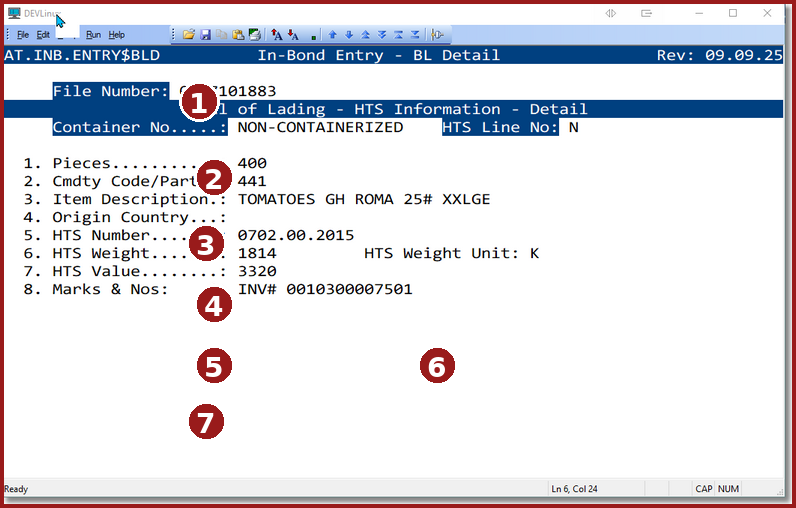Click the split-arrows button in title bar
796x508 pixels.
(610, 13)
